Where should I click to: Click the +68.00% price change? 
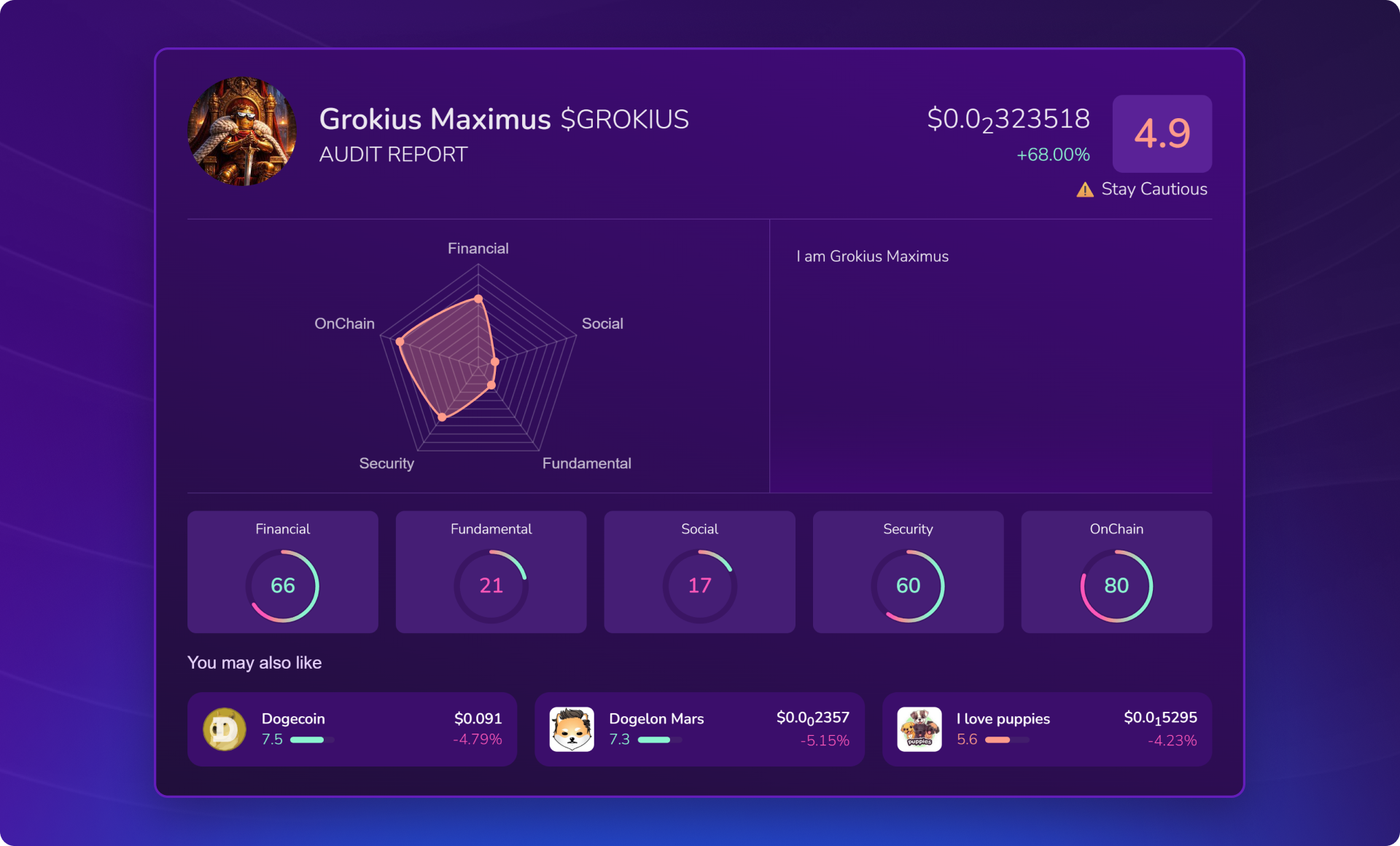1053,155
